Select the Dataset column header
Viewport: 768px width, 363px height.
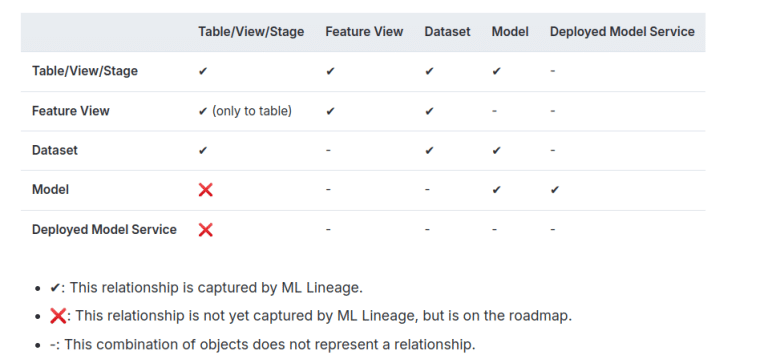coord(447,32)
